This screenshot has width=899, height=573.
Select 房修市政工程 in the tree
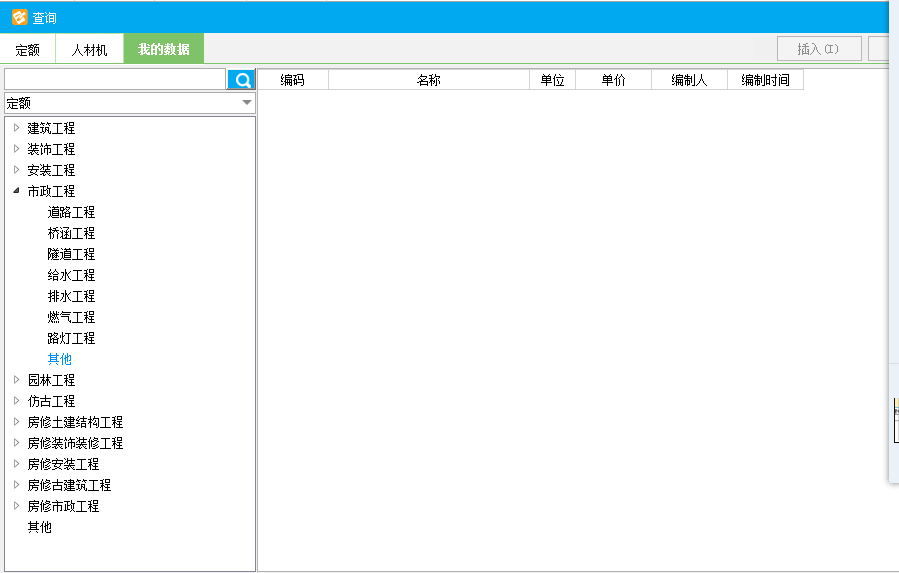63,506
